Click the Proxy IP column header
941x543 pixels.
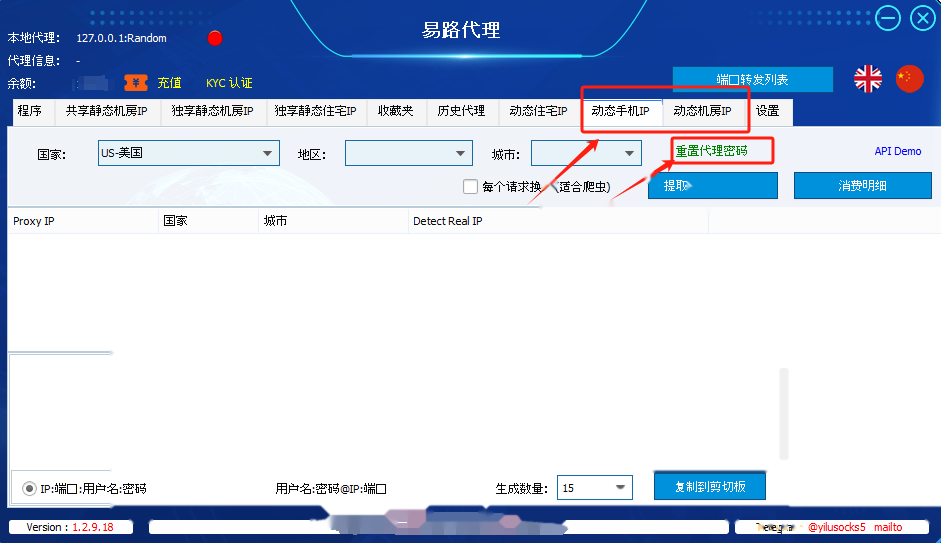pos(83,221)
